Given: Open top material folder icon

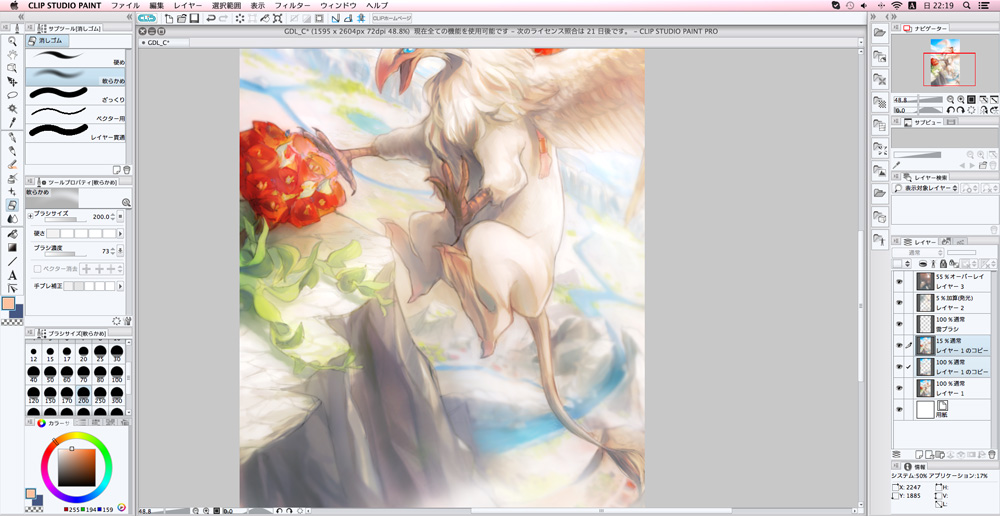Looking at the screenshot, I should [880, 32].
